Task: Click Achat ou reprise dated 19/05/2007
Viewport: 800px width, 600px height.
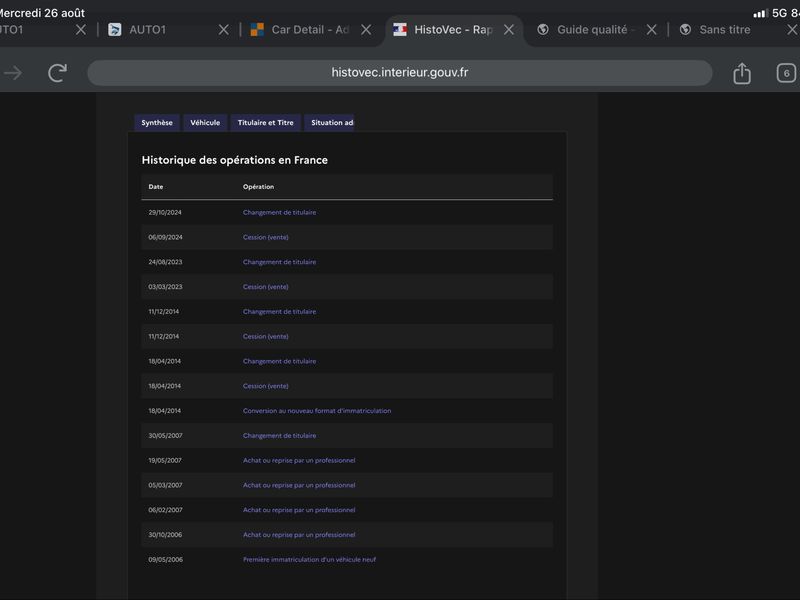Action: click(x=299, y=460)
